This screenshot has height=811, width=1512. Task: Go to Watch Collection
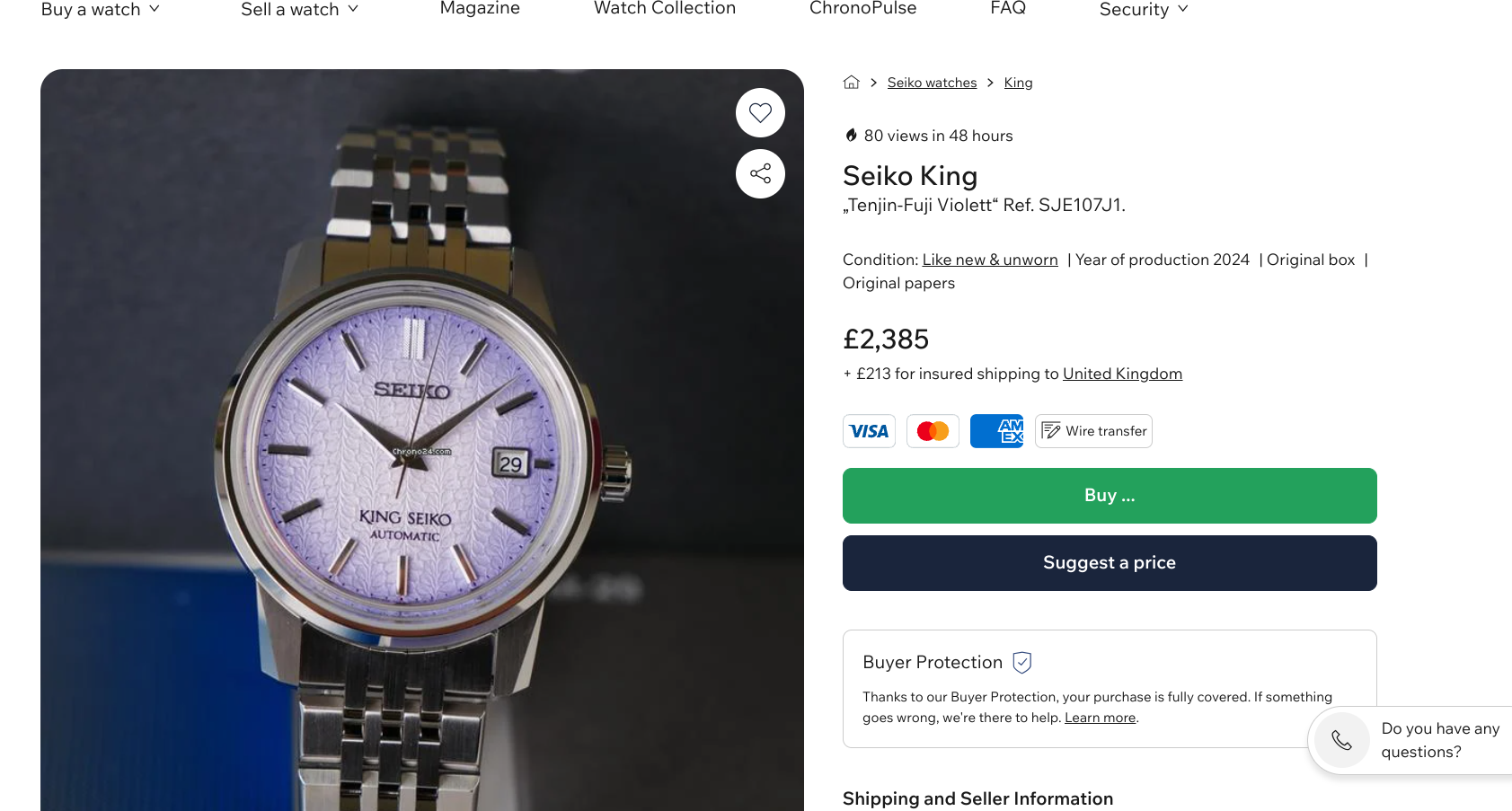tap(665, 9)
